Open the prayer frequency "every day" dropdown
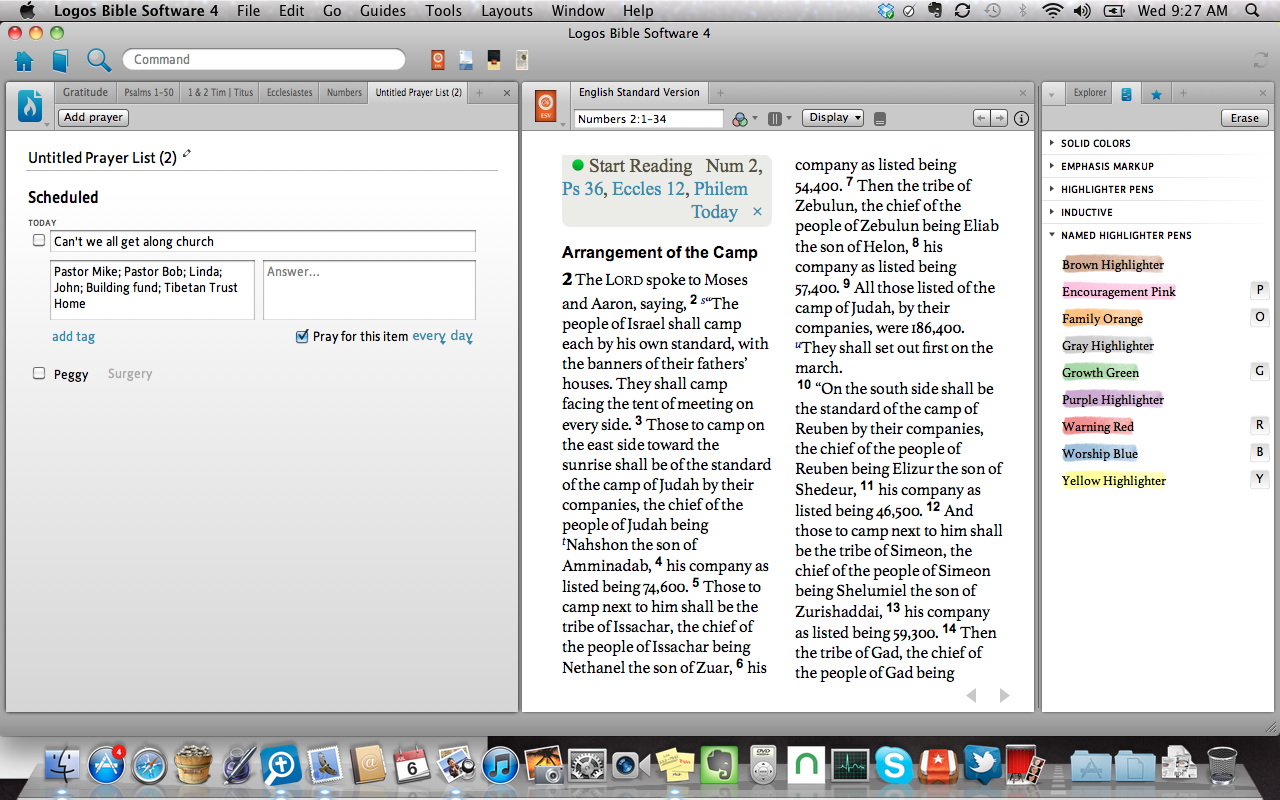Image resolution: width=1280 pixels, height=800 pixels. click(x=442, y=336)
